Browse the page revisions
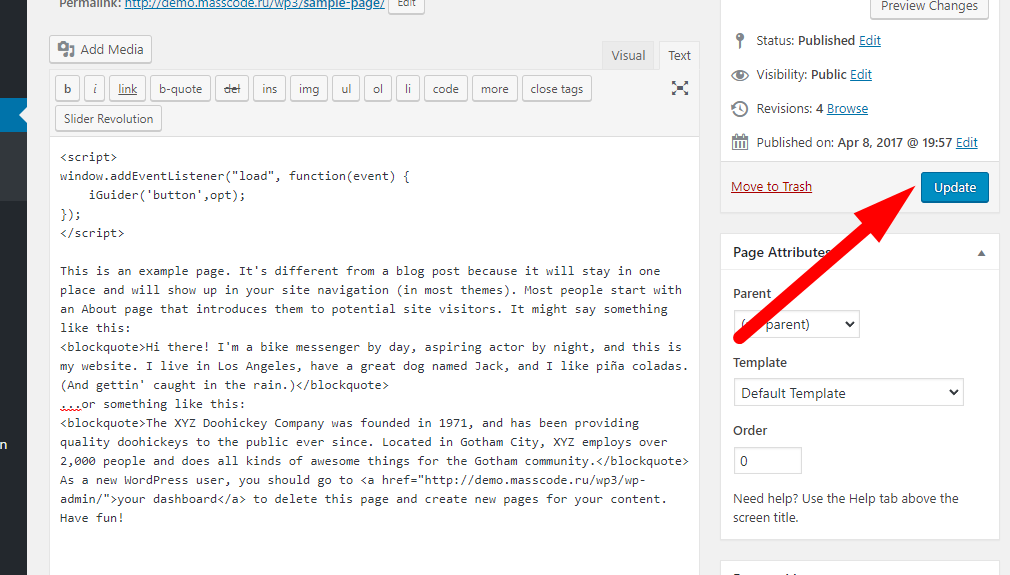Image resolution: width=1010 pixels, height=575 pixels. point(847,108)
